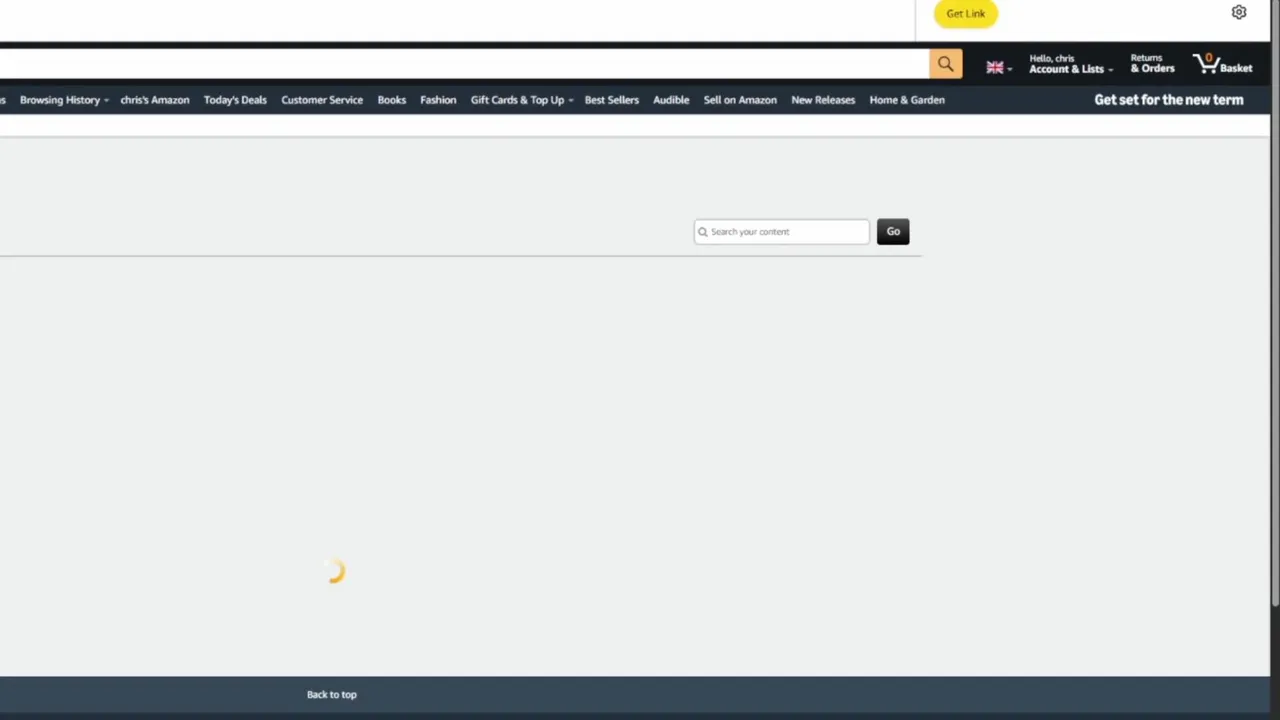Focus the Search your content field
The image size is (1280, 720).
pos(782,232)
